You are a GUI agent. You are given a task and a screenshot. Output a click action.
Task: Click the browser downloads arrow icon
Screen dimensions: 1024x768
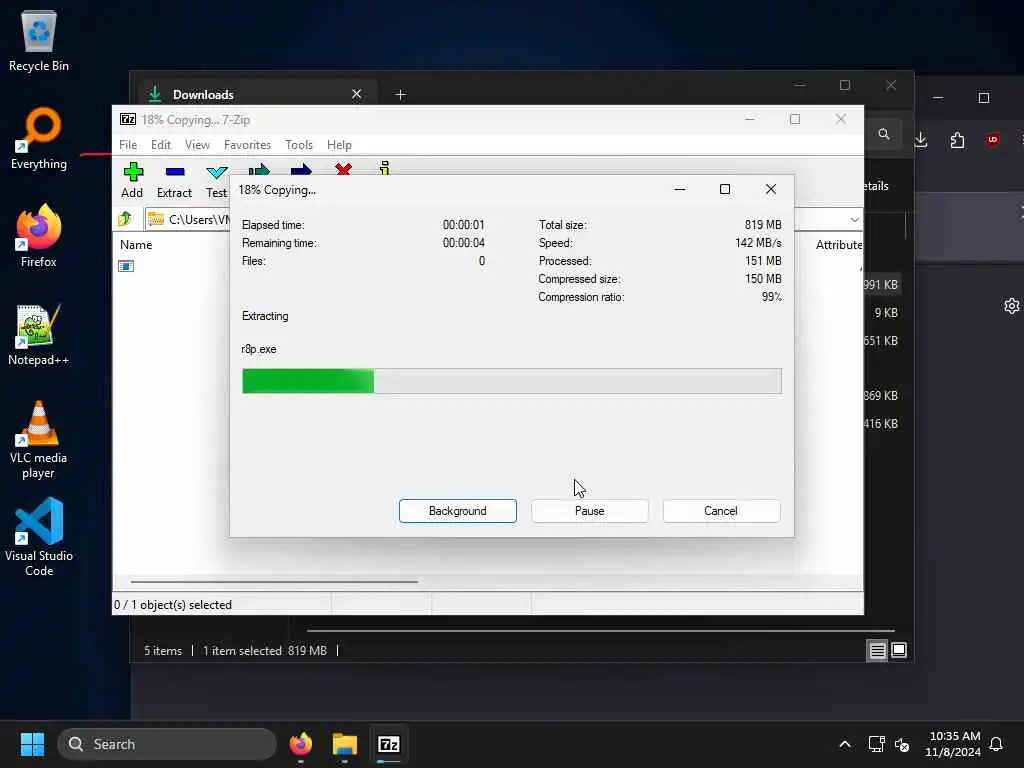(x=921, y=140)
